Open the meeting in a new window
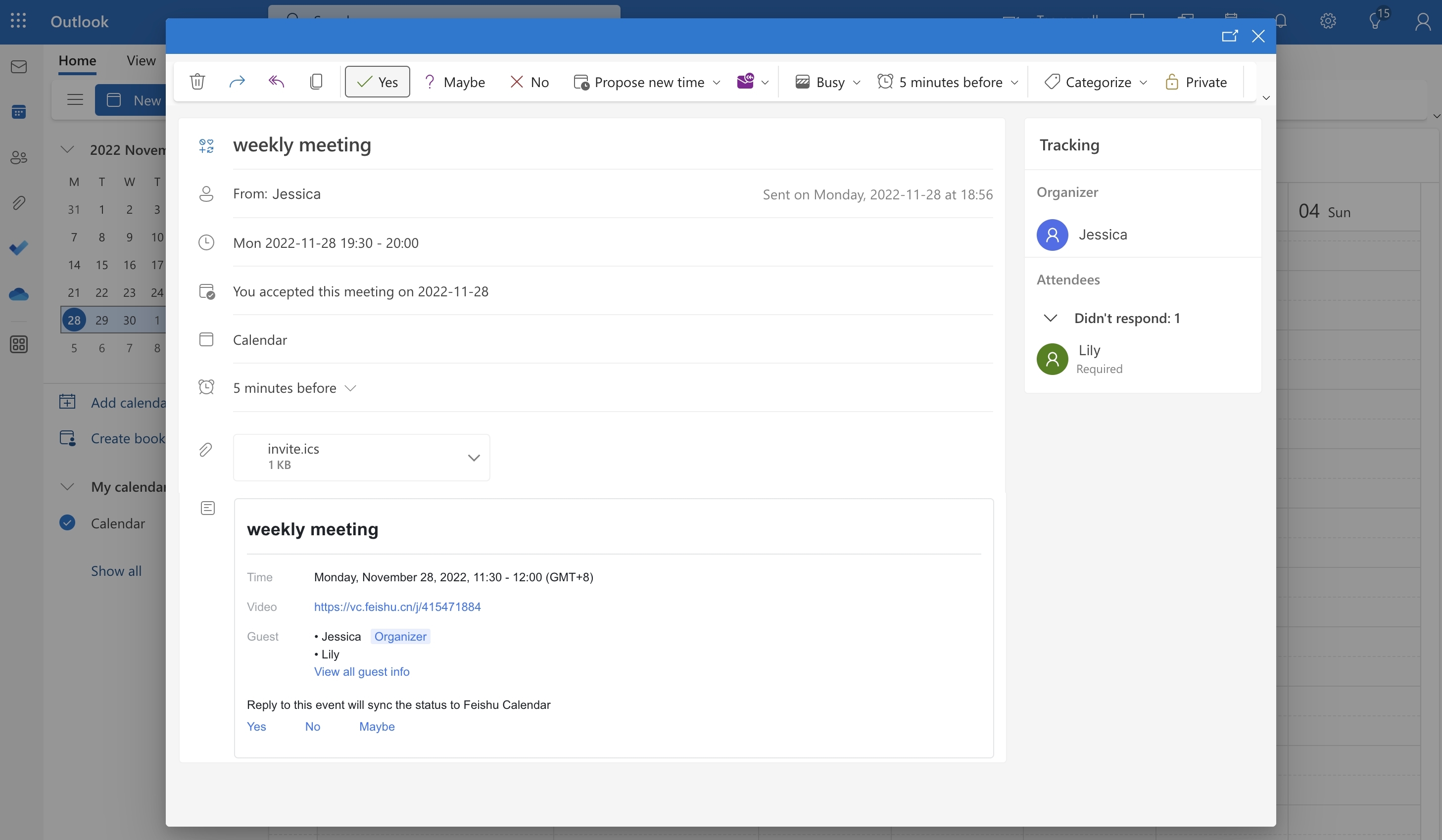 [1229, 36]
